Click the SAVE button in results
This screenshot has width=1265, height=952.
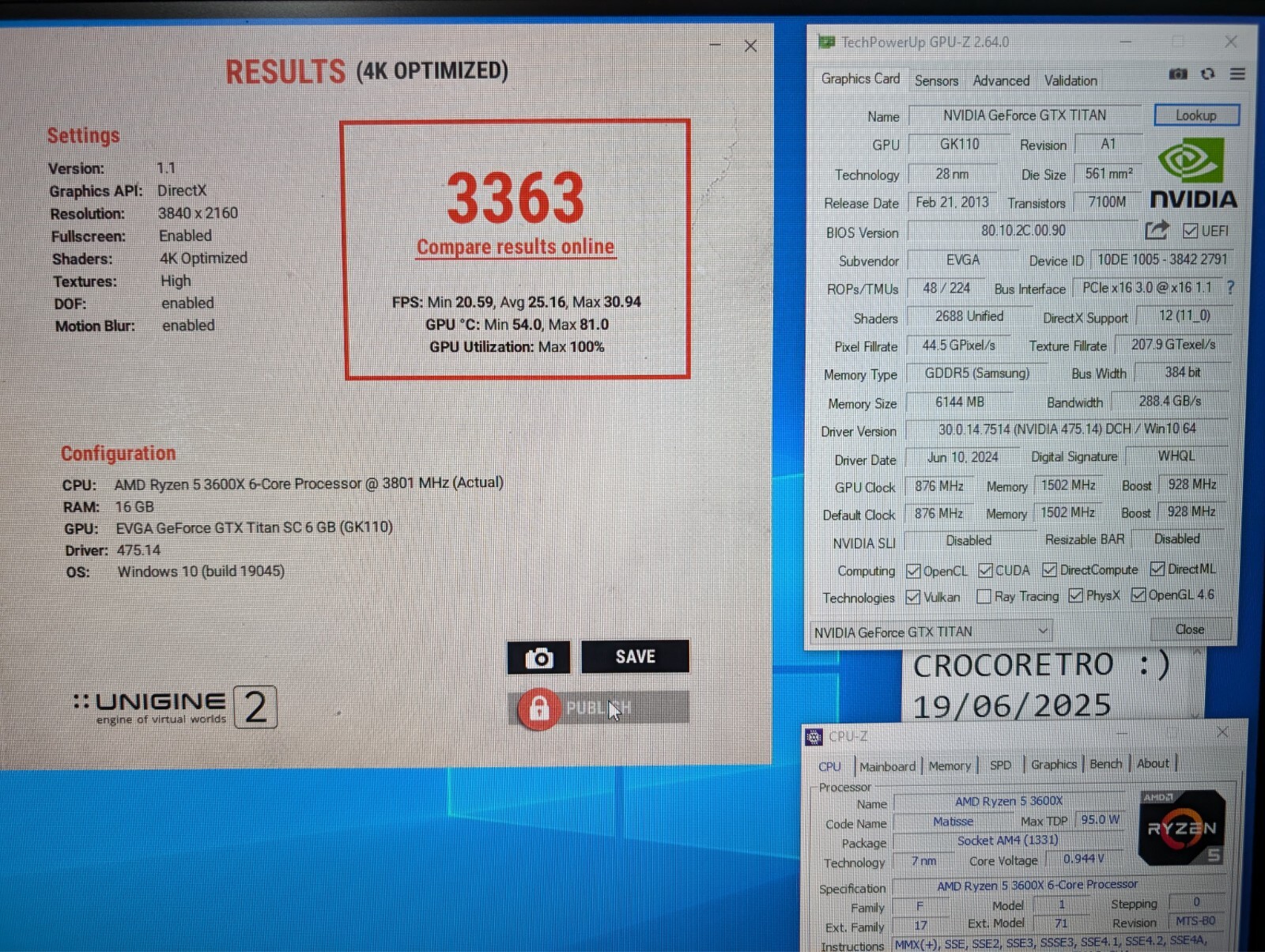pyautogui.click(x=635, y=656)
